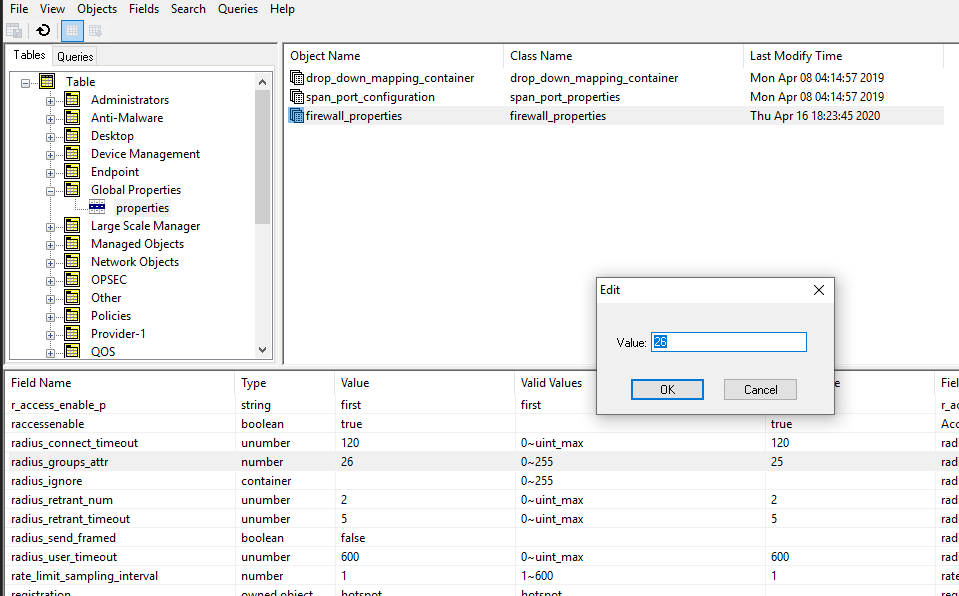
Task: Click the Managed Objects folder icon
Action: click(x=72, y=244)
